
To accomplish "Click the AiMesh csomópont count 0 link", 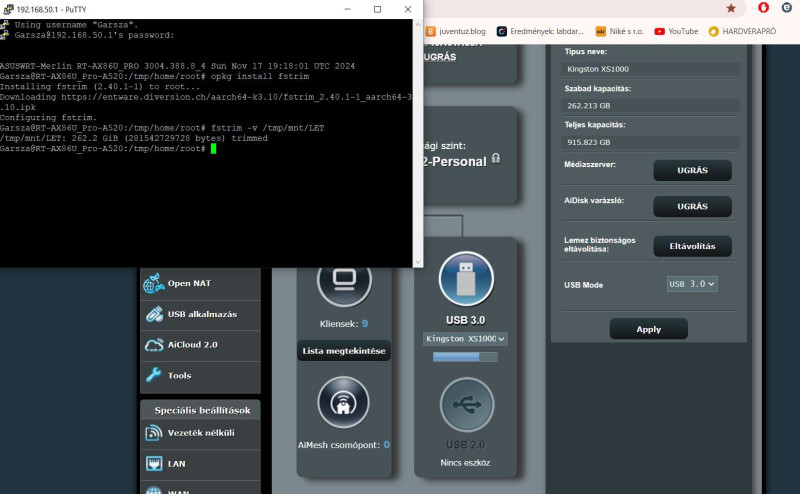I will tap(386, 445).
